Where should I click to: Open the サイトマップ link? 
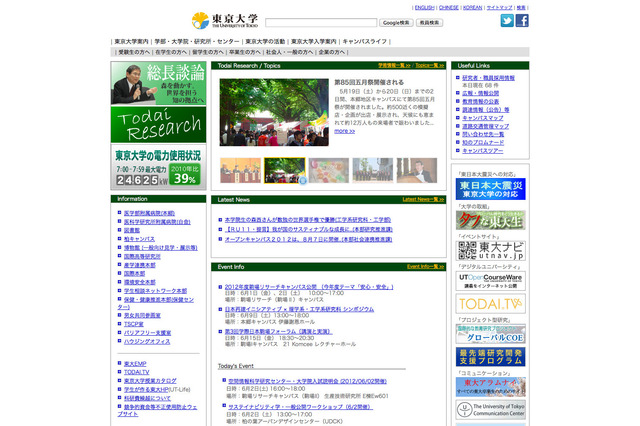click(x=500, y=8)
